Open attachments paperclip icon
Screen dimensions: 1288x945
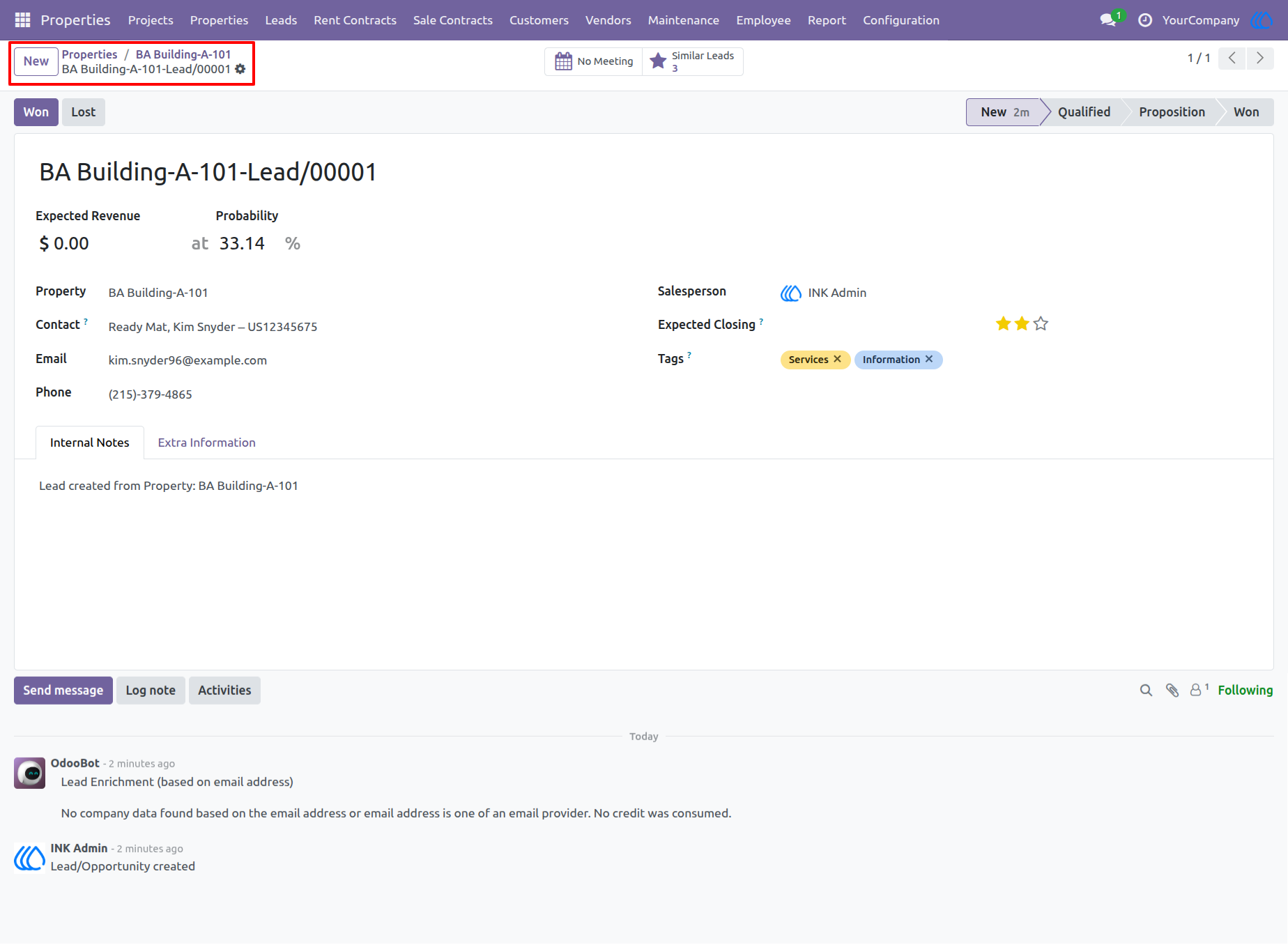tap(1172, 690)
